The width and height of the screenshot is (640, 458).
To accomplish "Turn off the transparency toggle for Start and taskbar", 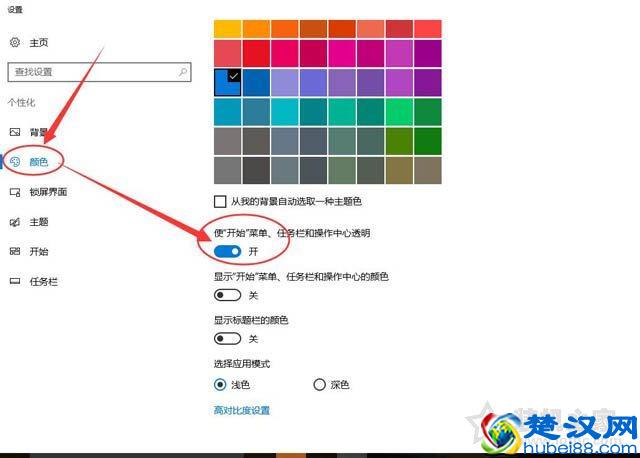I will 227,251.
